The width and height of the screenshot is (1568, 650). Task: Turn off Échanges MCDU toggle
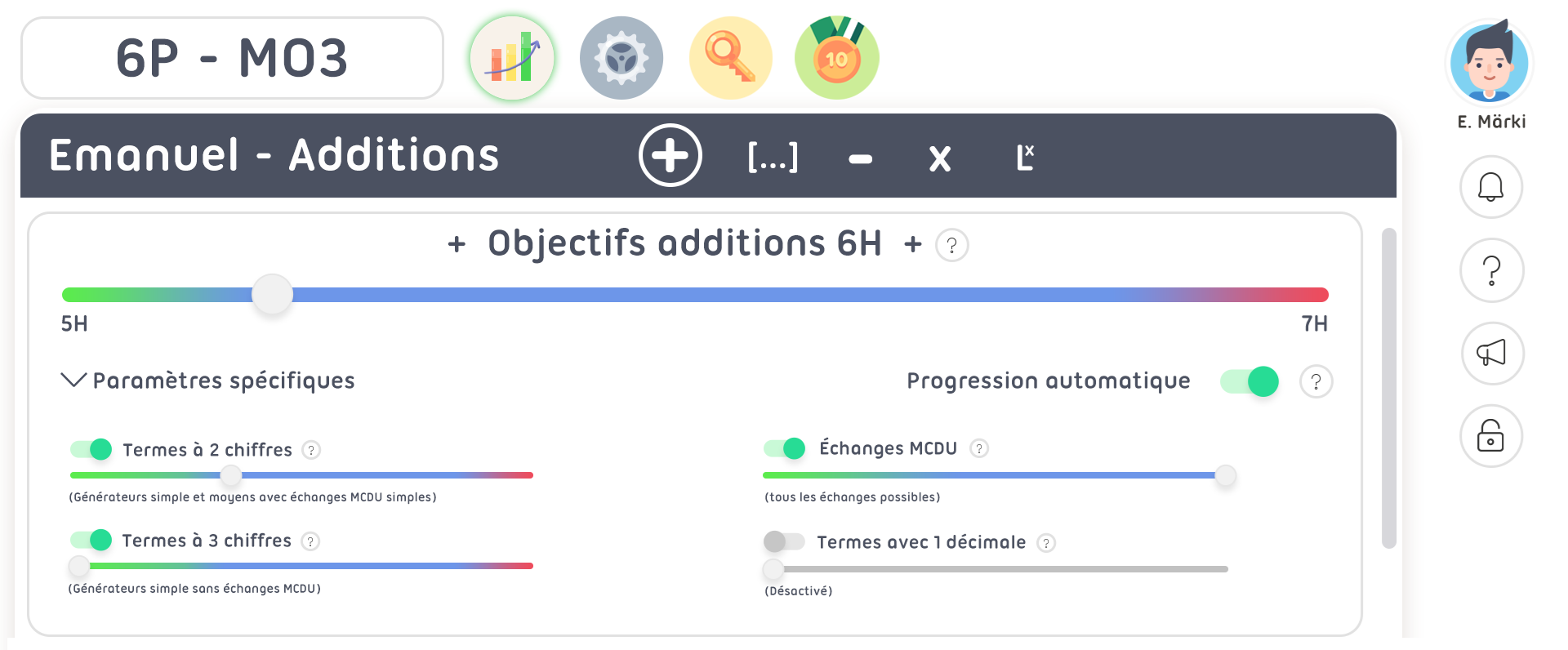point(785,448)
